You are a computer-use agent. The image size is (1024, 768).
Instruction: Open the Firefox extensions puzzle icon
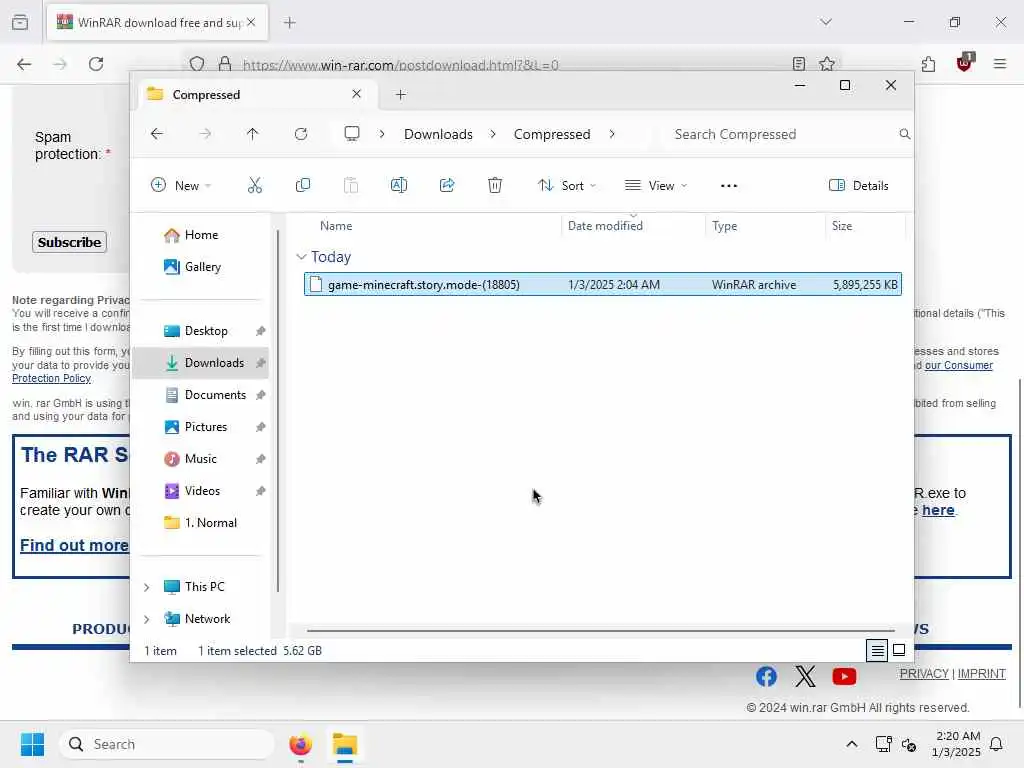click(928, 64)
